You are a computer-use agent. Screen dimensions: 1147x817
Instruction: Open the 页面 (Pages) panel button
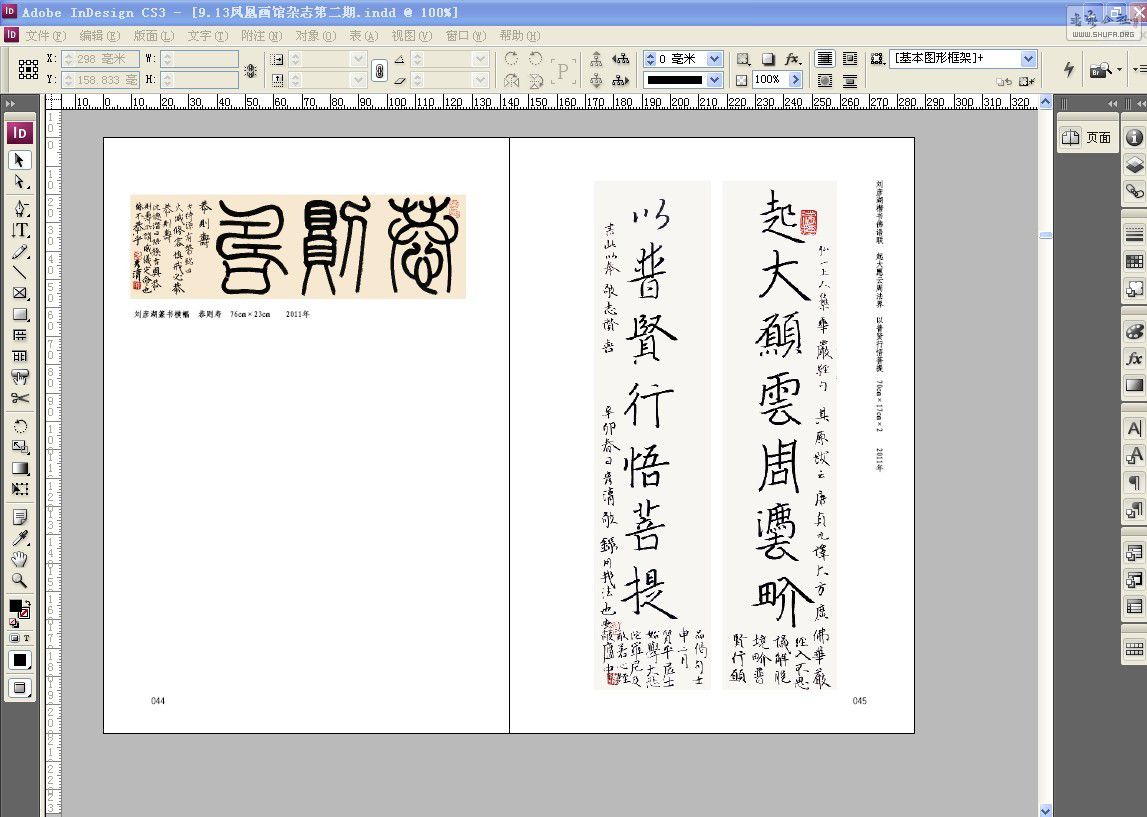[x=1087, y=138]
